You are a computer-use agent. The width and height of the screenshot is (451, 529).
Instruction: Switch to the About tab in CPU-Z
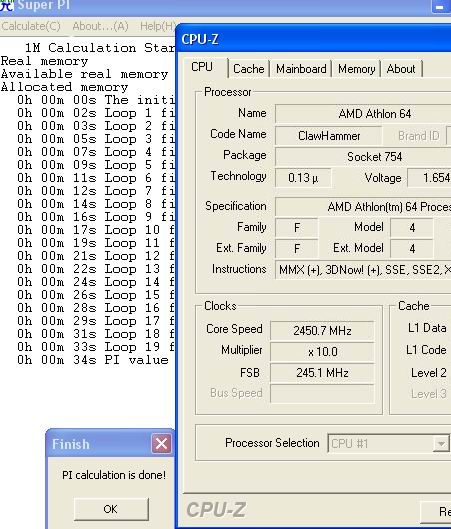coord(401,69)
